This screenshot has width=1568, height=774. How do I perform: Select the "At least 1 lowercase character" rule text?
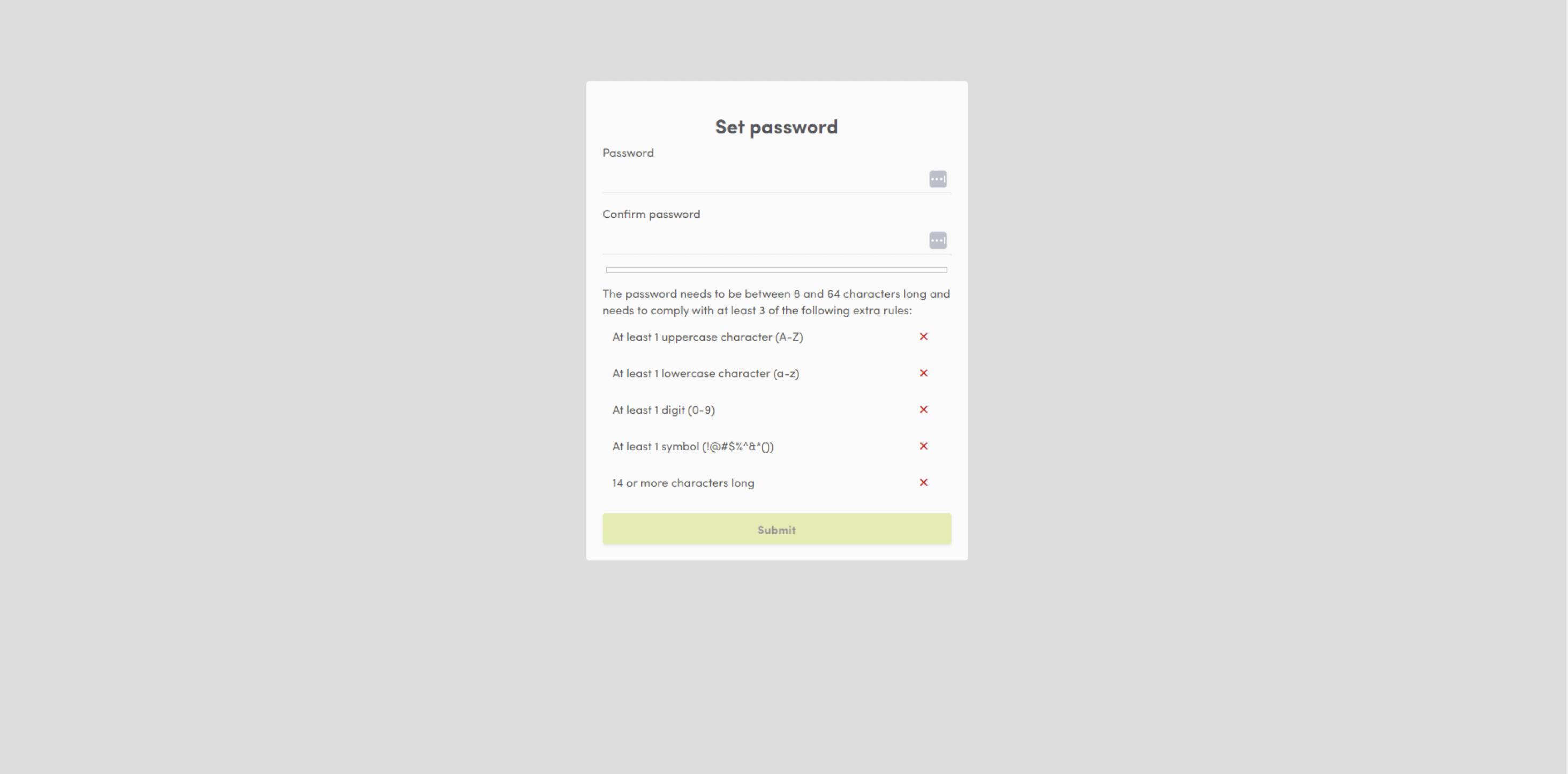coord(705,374)
